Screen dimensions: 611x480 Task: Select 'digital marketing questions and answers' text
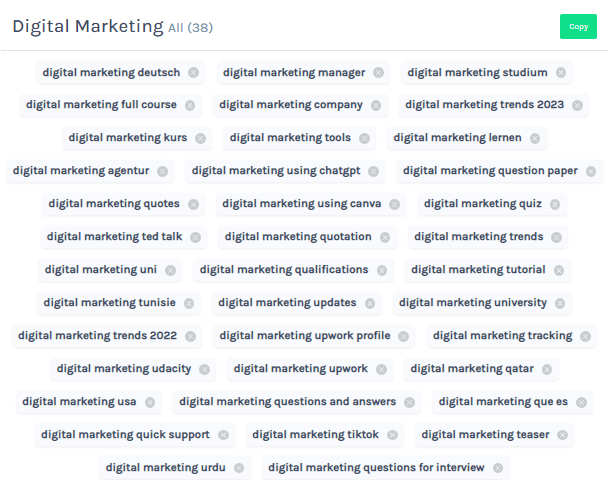click(x=288, y=402)
